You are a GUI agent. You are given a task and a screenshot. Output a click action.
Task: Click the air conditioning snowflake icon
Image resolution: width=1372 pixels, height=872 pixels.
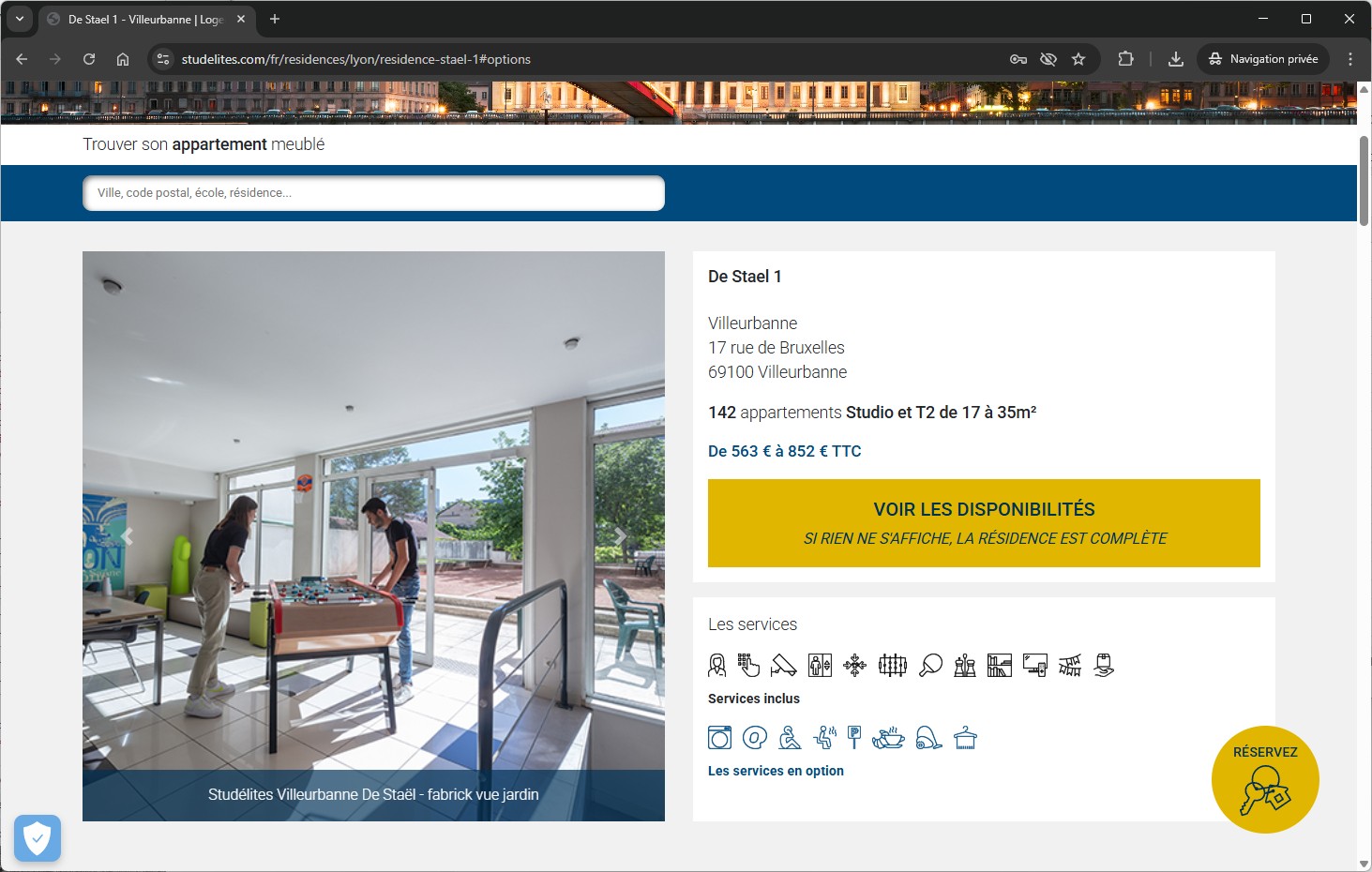click(x=854, y=666)
